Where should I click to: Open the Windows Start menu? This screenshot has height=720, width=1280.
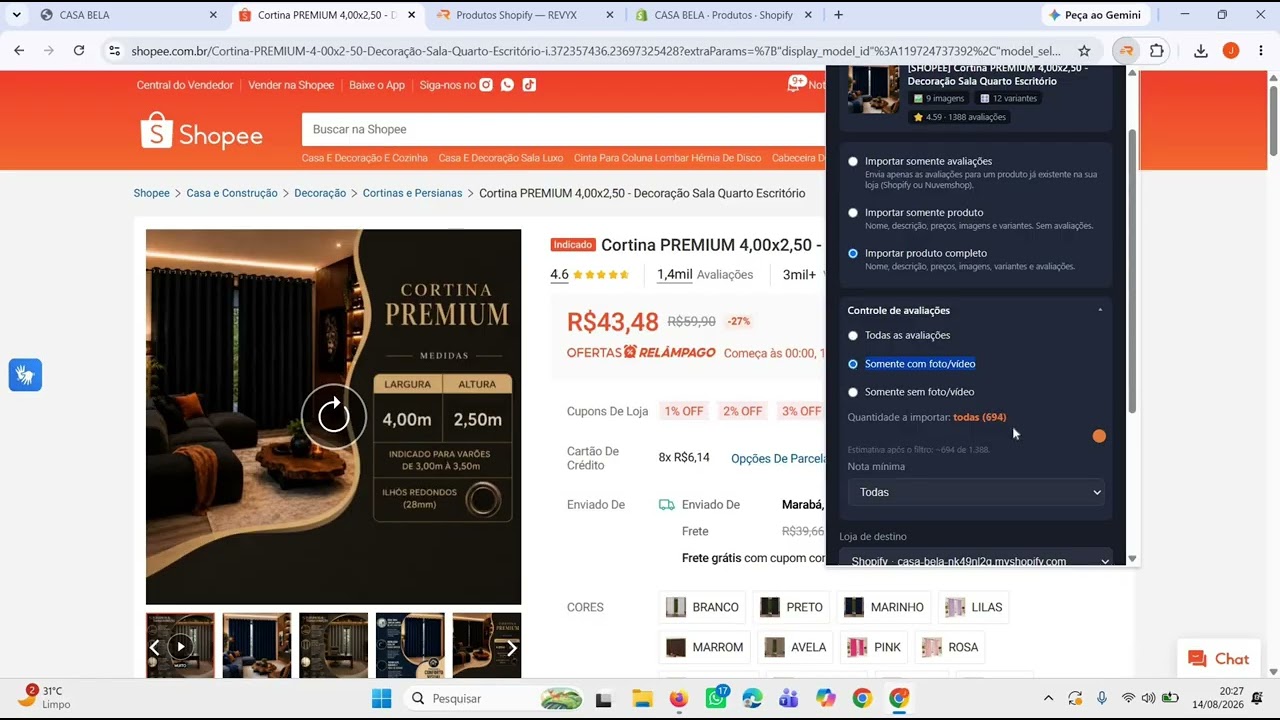coord(381,698)
